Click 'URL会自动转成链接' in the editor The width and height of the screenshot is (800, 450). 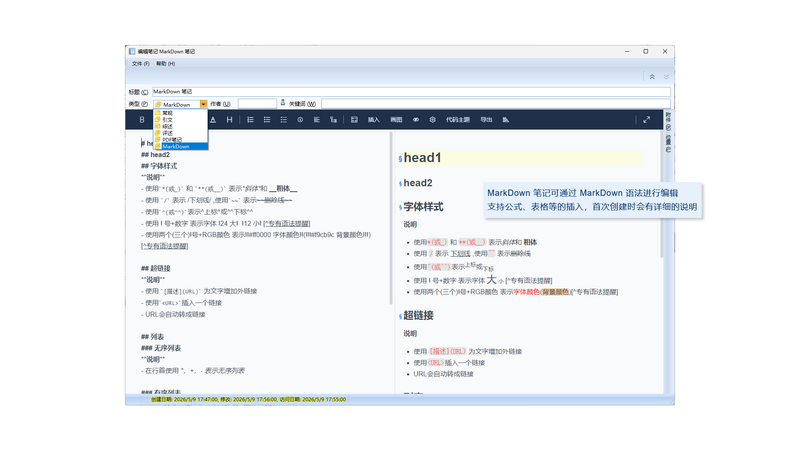click(175, 314)
